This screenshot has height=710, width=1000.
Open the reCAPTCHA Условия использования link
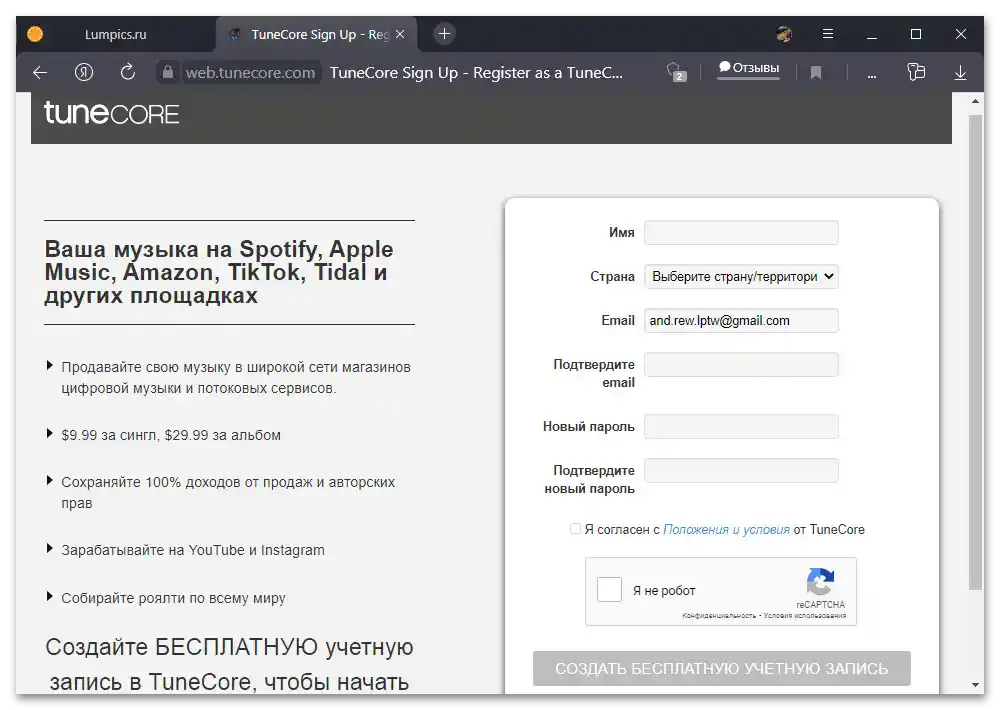[x=805, y=616]
